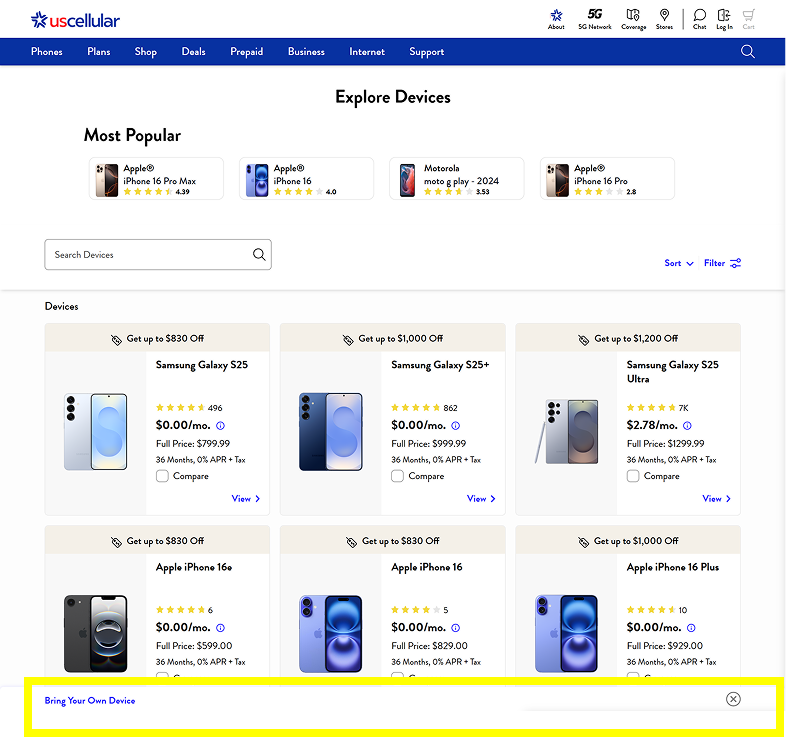Open the Stores locator icon
This screenshot has width=786, height=737.
click(x=664, y=19)
